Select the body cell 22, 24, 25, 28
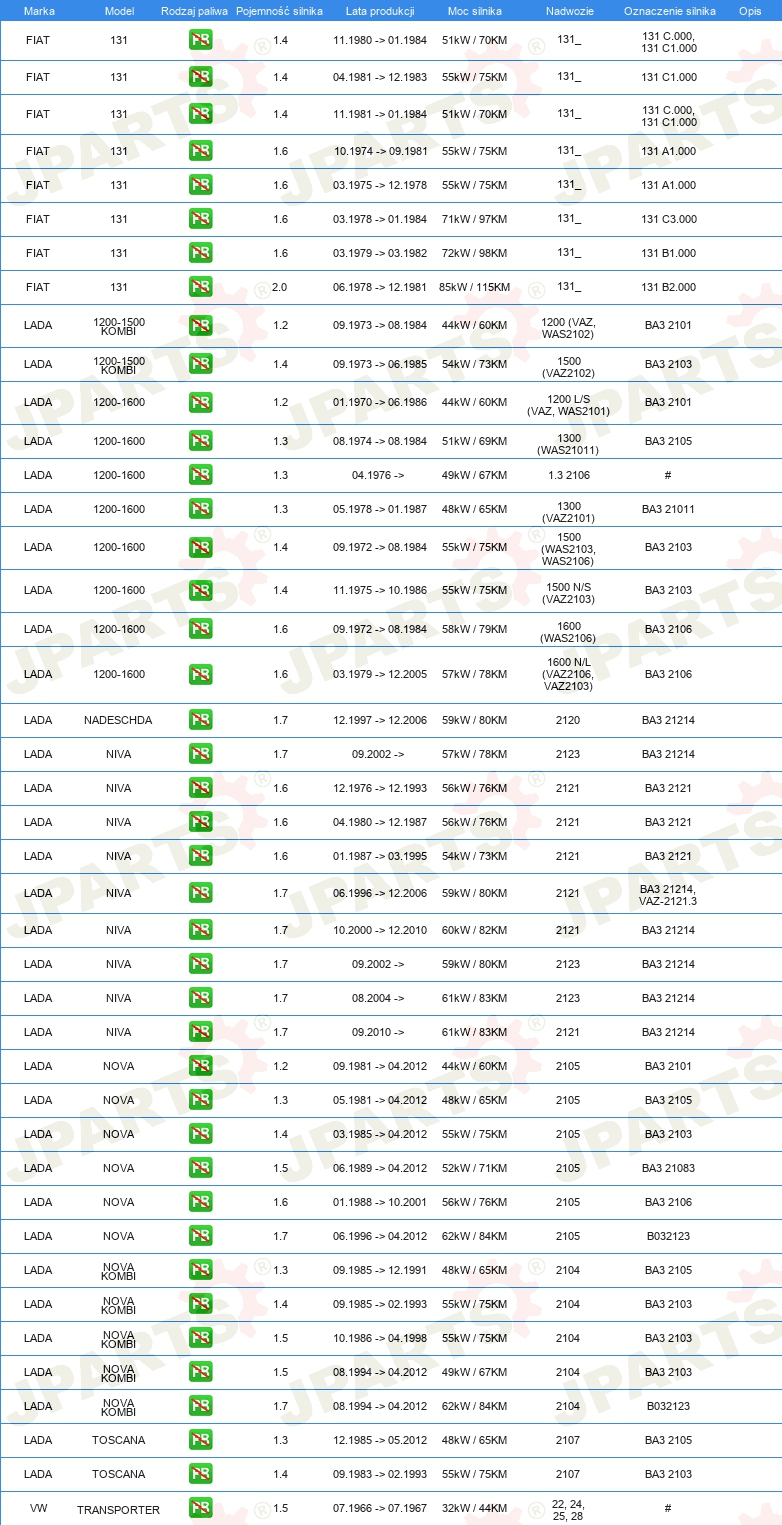782x1525 pixels. pos(568,1510)
